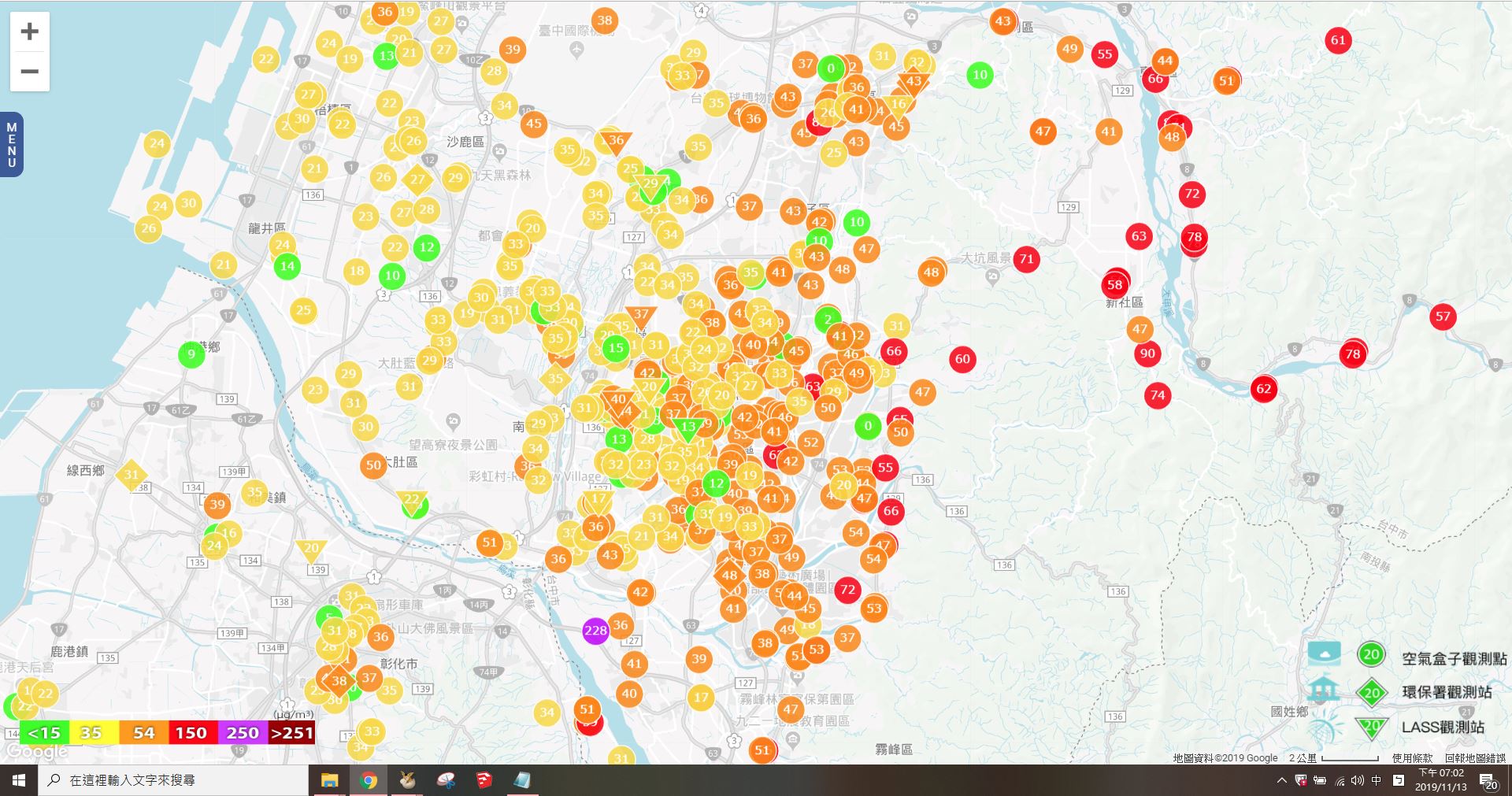Click the green 9 marker

pyautogui.click(x=191, y=354)
